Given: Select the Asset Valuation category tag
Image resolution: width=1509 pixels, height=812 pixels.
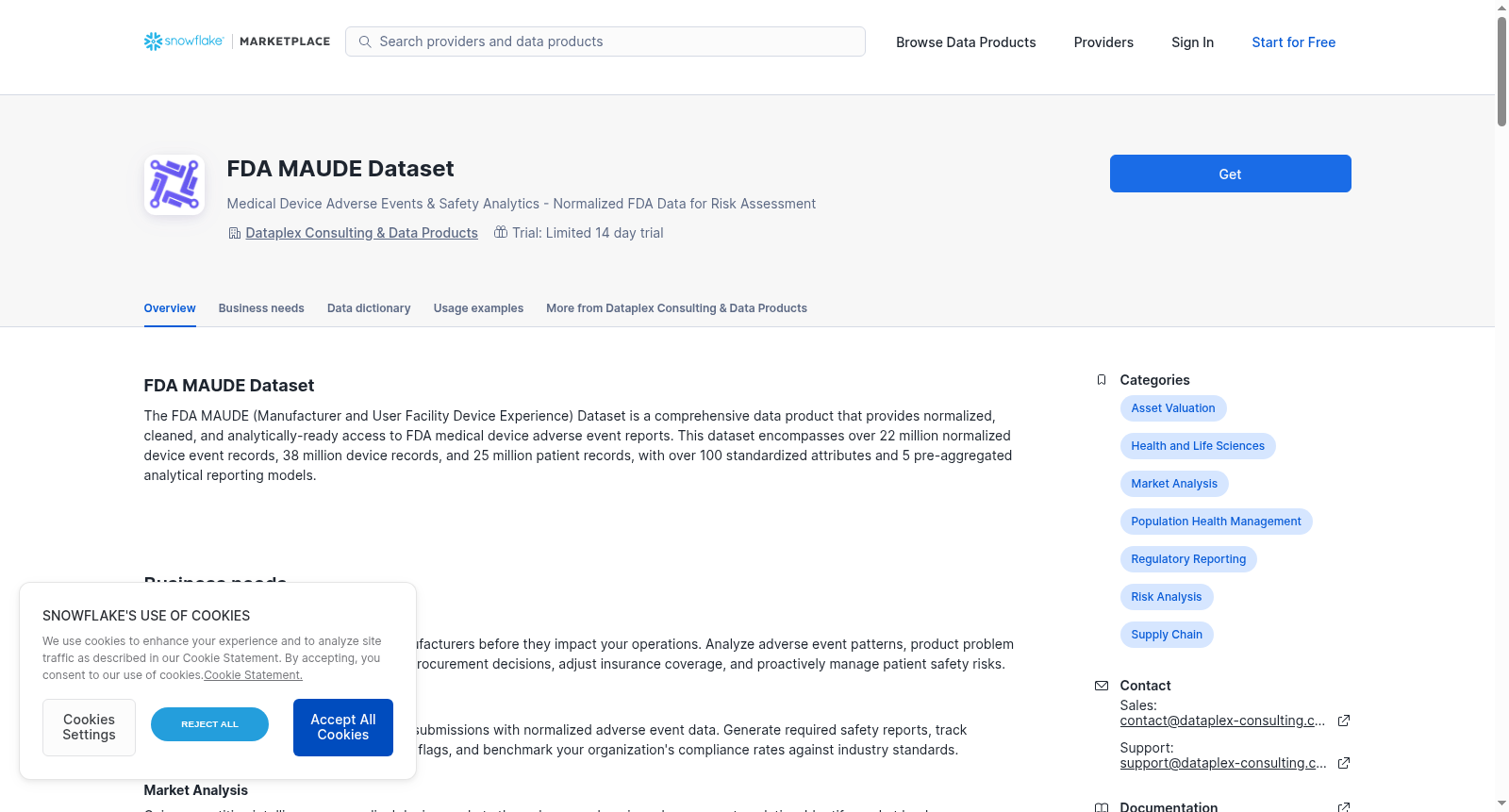Looking at the screenshot, I should coord(1173,408).
